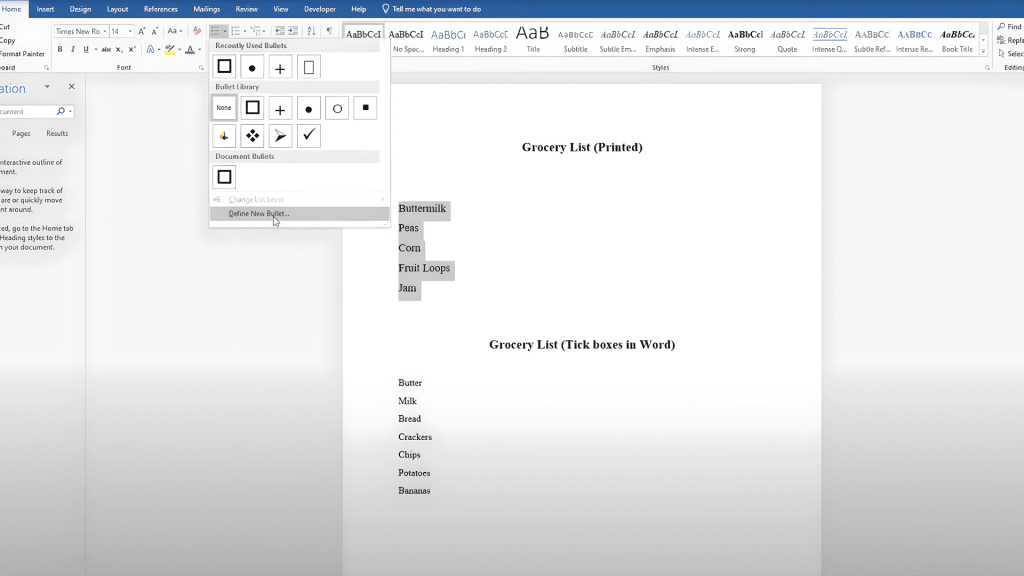Click the Tell me what you want field
The image size is (1024, 576).
(x=436, y=9)
